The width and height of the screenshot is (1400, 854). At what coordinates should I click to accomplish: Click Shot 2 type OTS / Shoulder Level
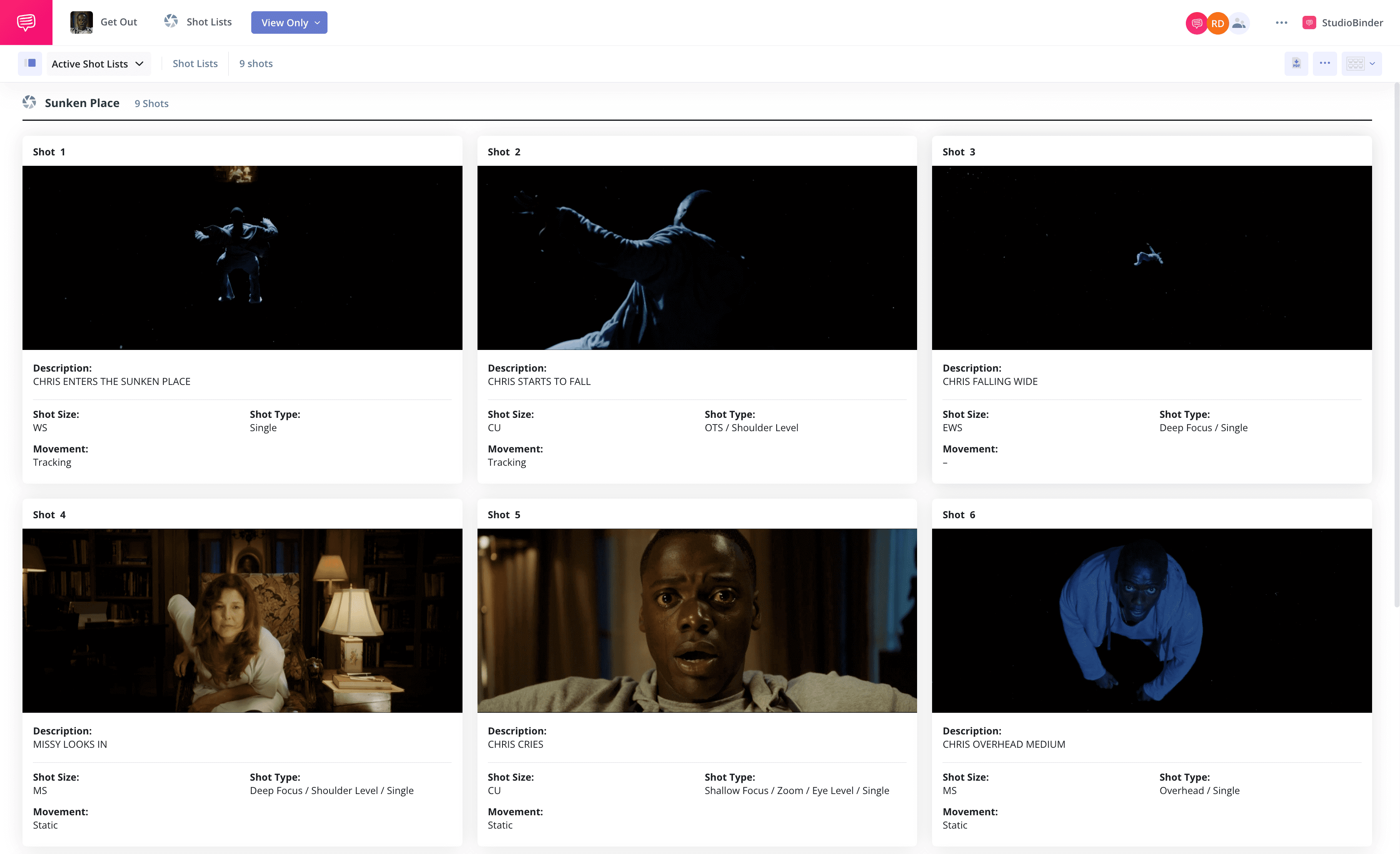751,428
